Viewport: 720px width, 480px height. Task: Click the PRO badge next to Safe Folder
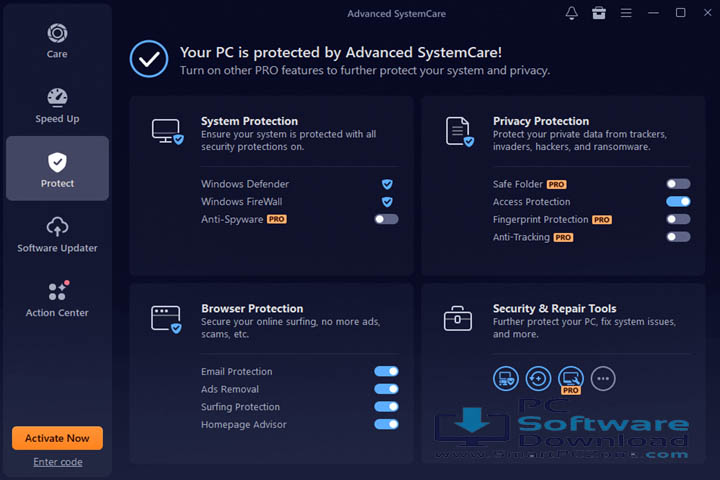click(x=556, y=184)
